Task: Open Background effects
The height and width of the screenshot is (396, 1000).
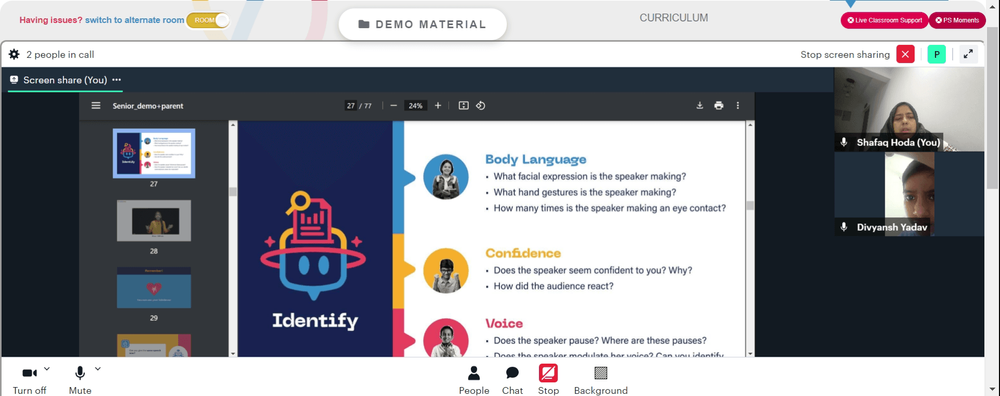Action: point(601,381)
